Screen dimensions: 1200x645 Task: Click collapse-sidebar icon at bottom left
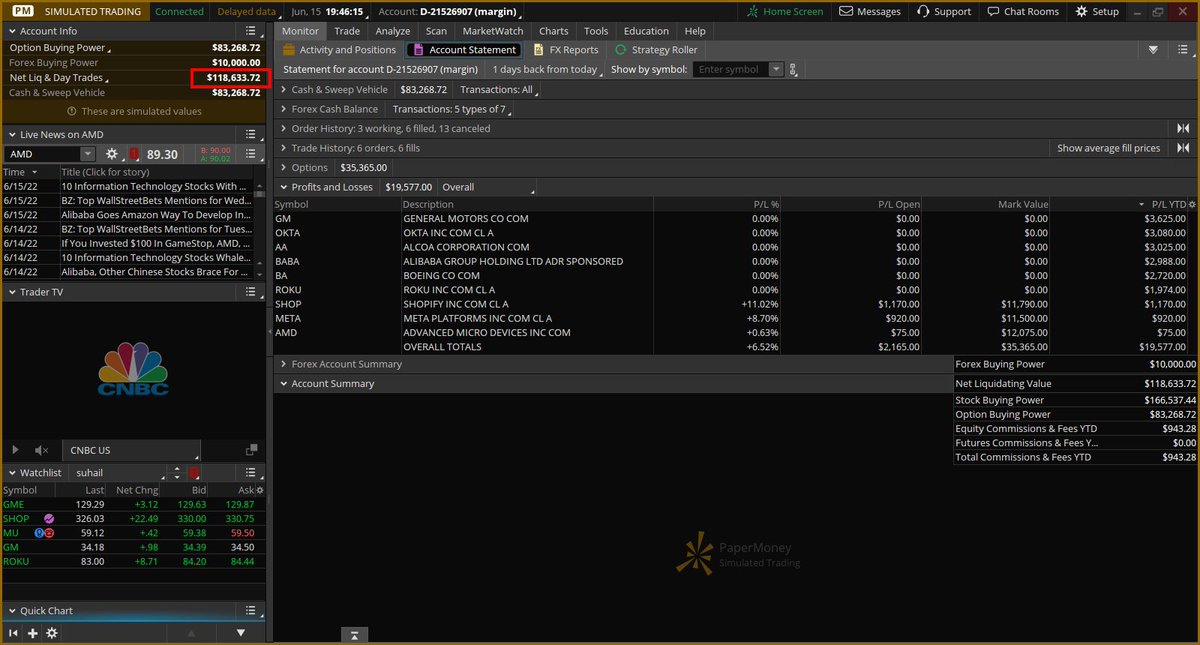tap(13, 633)
